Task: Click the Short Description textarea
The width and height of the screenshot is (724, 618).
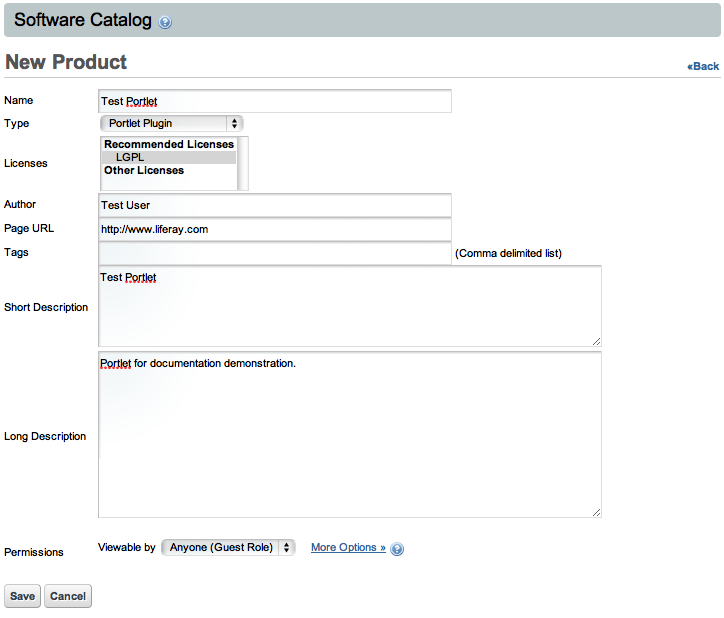Action: (x=350, y=306)
